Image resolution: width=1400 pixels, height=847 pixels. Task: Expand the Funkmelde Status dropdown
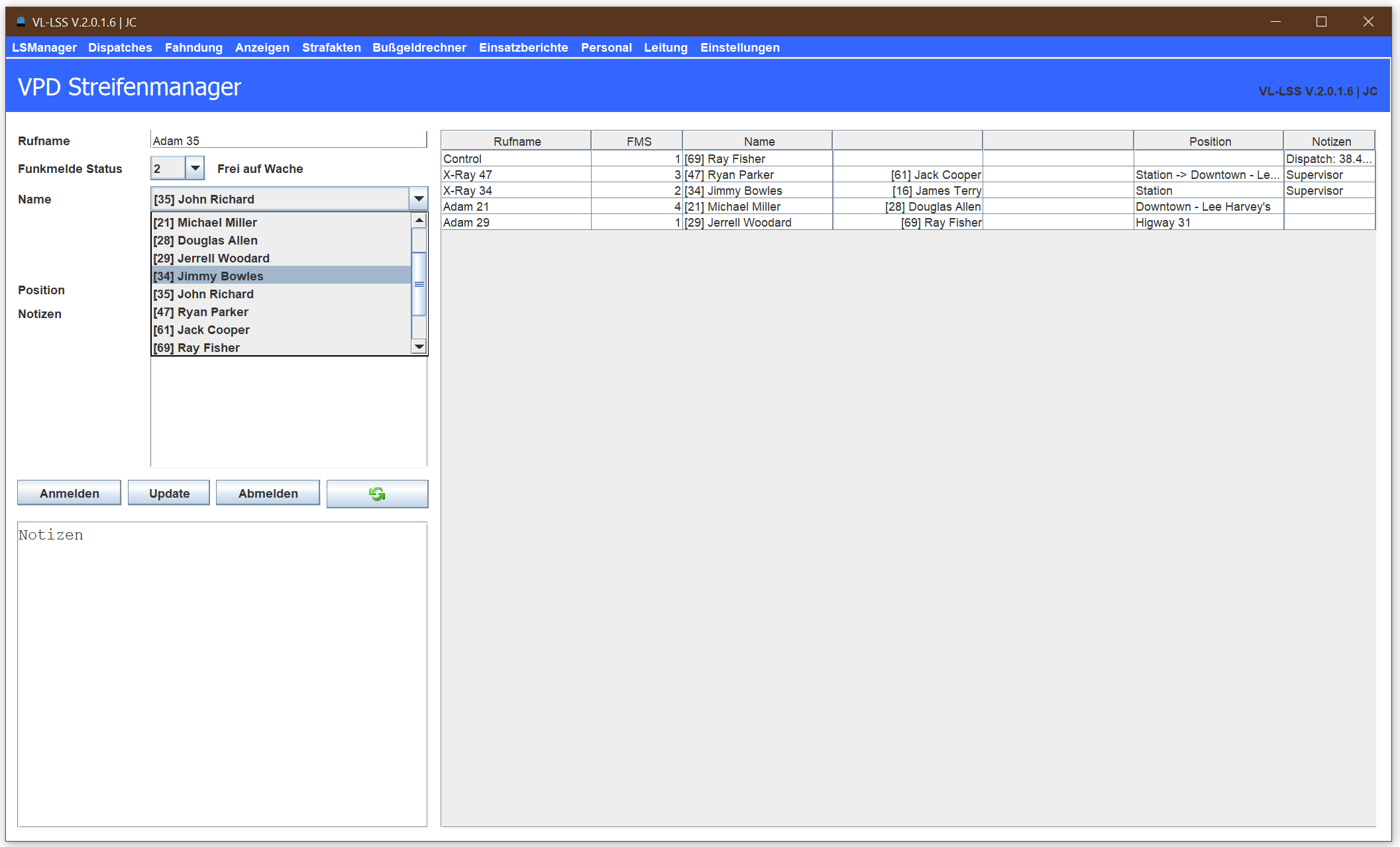coord(195,168)
